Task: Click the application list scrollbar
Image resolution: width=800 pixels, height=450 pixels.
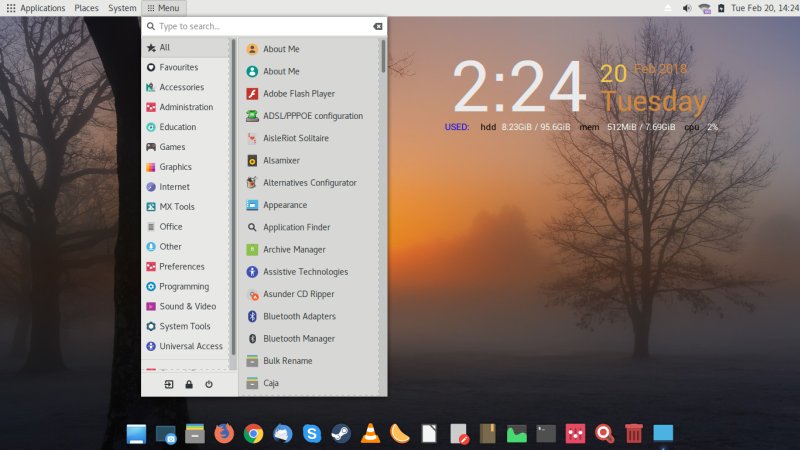Action: click(382, 56)
